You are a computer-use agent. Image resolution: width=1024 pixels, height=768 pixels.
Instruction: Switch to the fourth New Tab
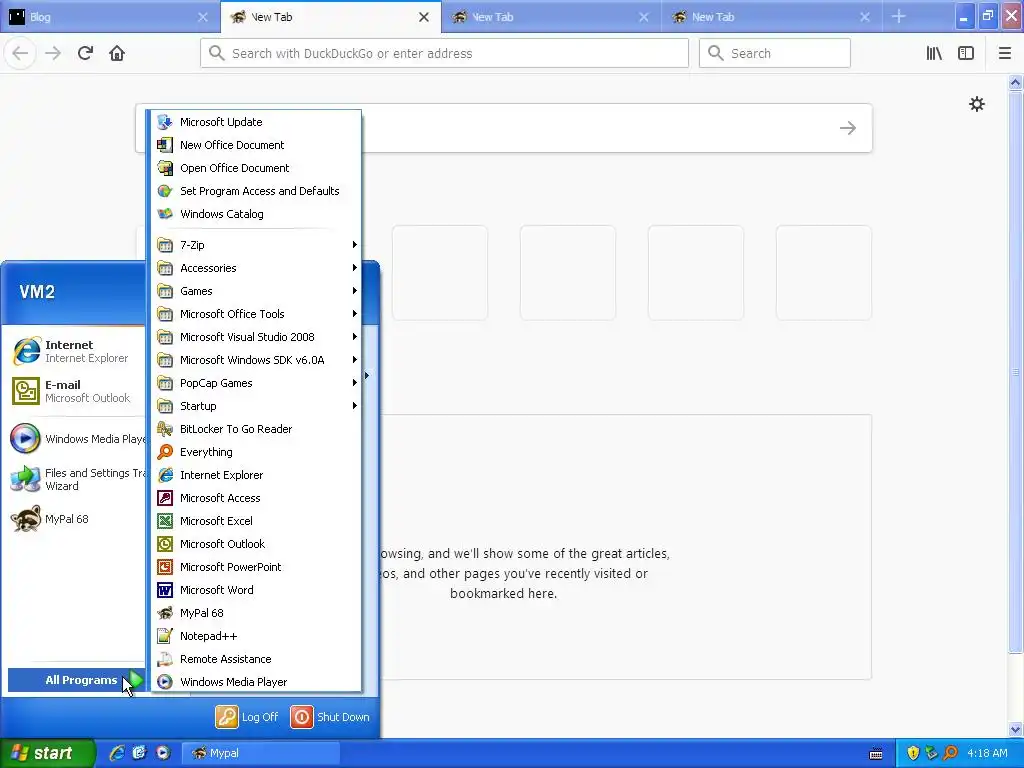[x=773, y=17]
